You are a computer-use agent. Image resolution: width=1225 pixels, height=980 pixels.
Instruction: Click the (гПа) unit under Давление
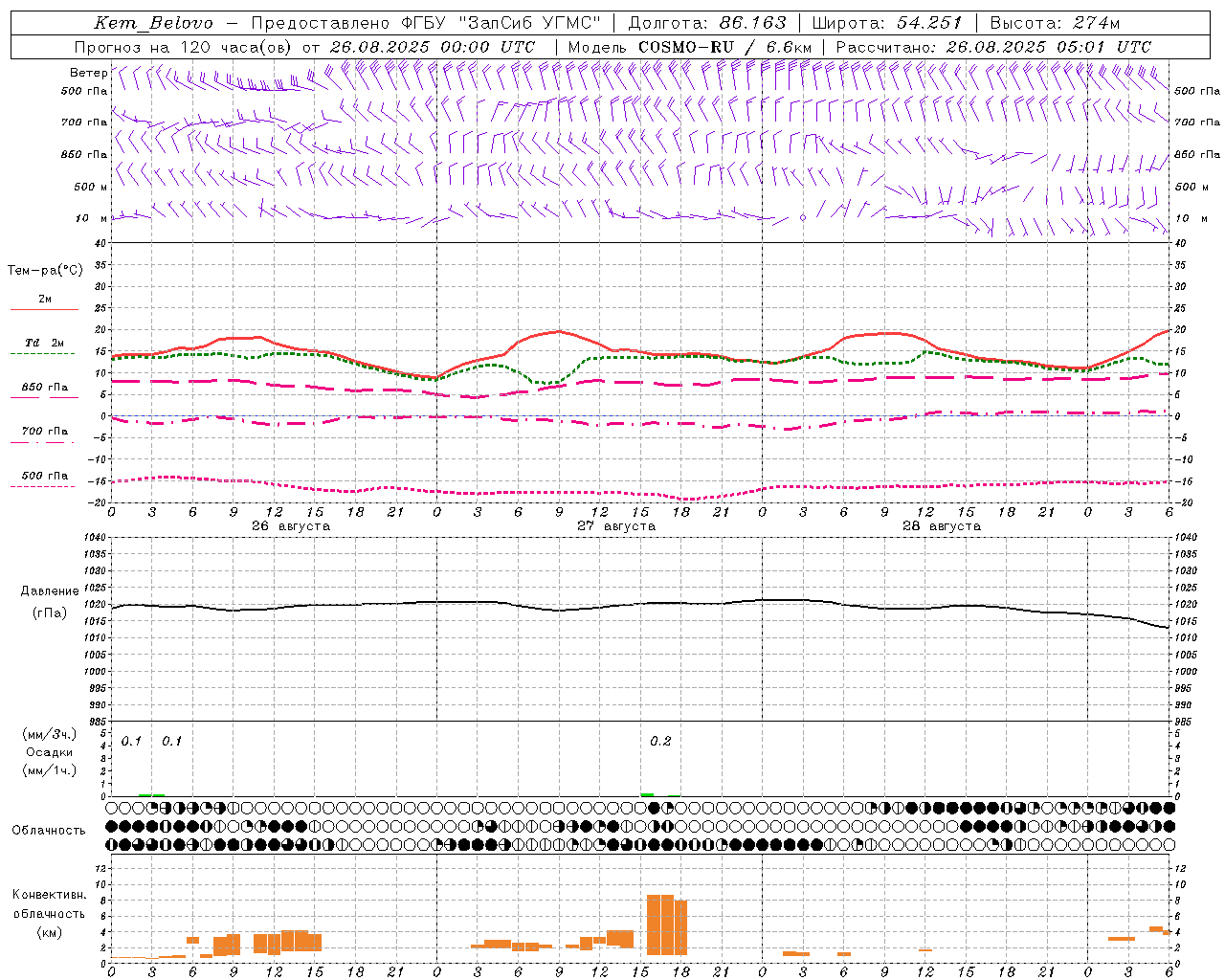[50, 613]
